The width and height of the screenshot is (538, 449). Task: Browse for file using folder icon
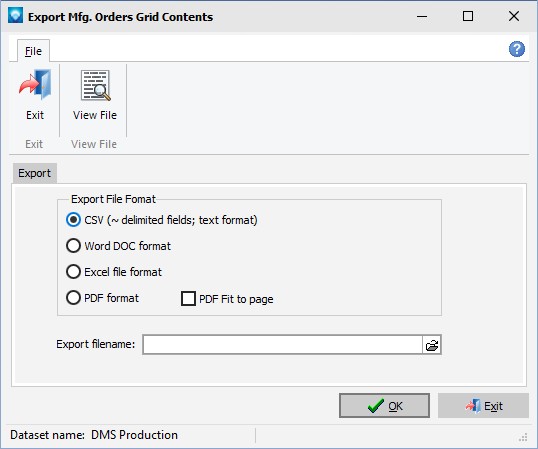pos(432,345)
